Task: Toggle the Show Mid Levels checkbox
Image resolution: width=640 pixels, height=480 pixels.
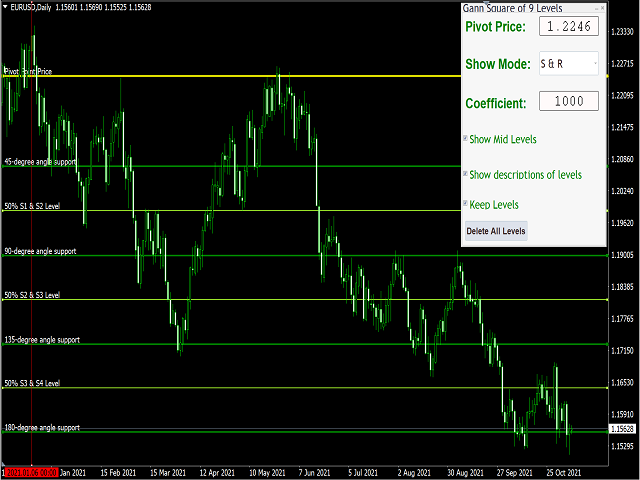Action: (x=466, y=139)
